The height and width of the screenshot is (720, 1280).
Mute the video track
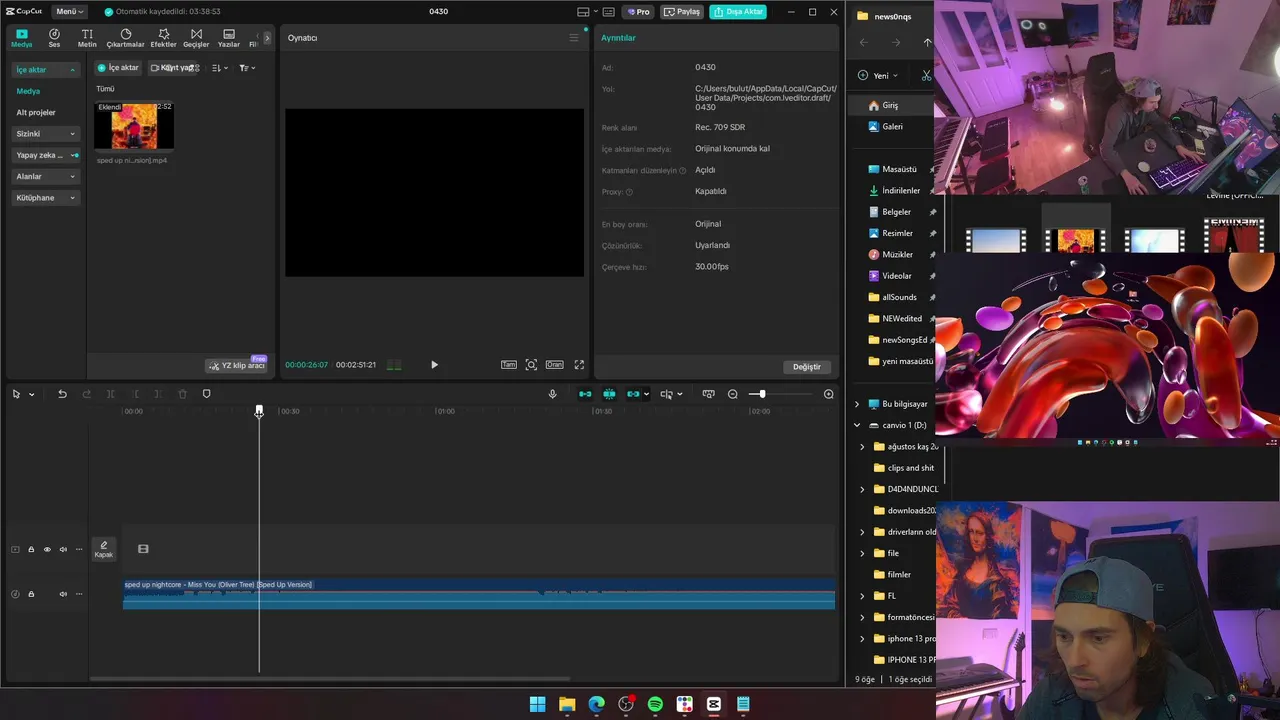[x=63, y=549]
